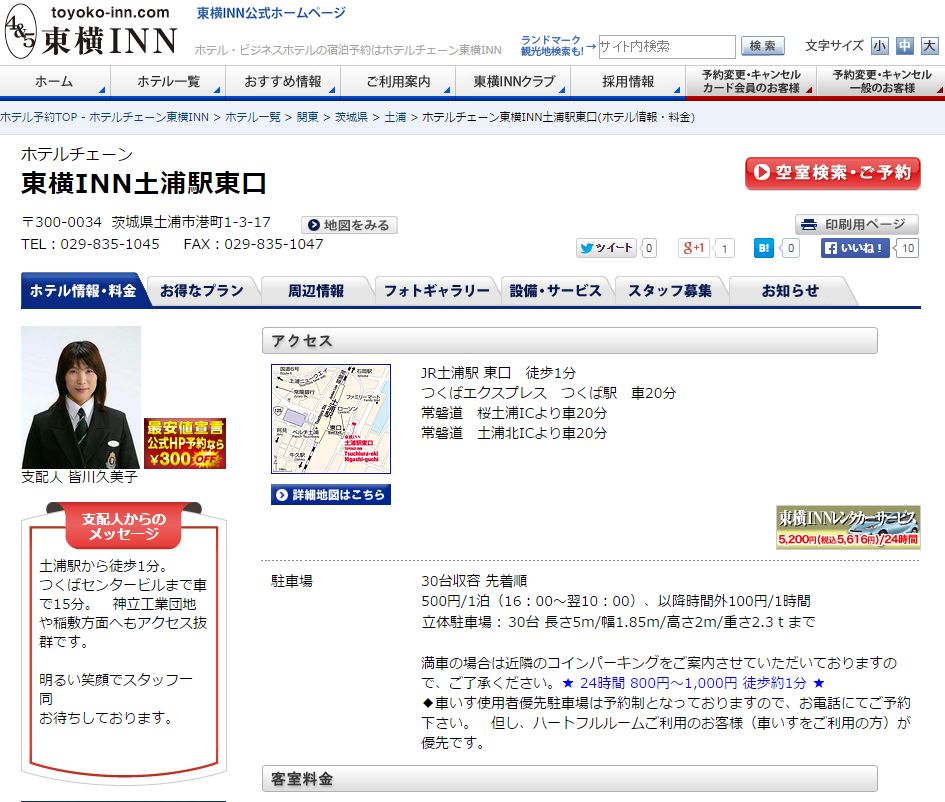945x802 pixels.
Task: Open the おすすめ情報 menu
Action: [283, 81]
